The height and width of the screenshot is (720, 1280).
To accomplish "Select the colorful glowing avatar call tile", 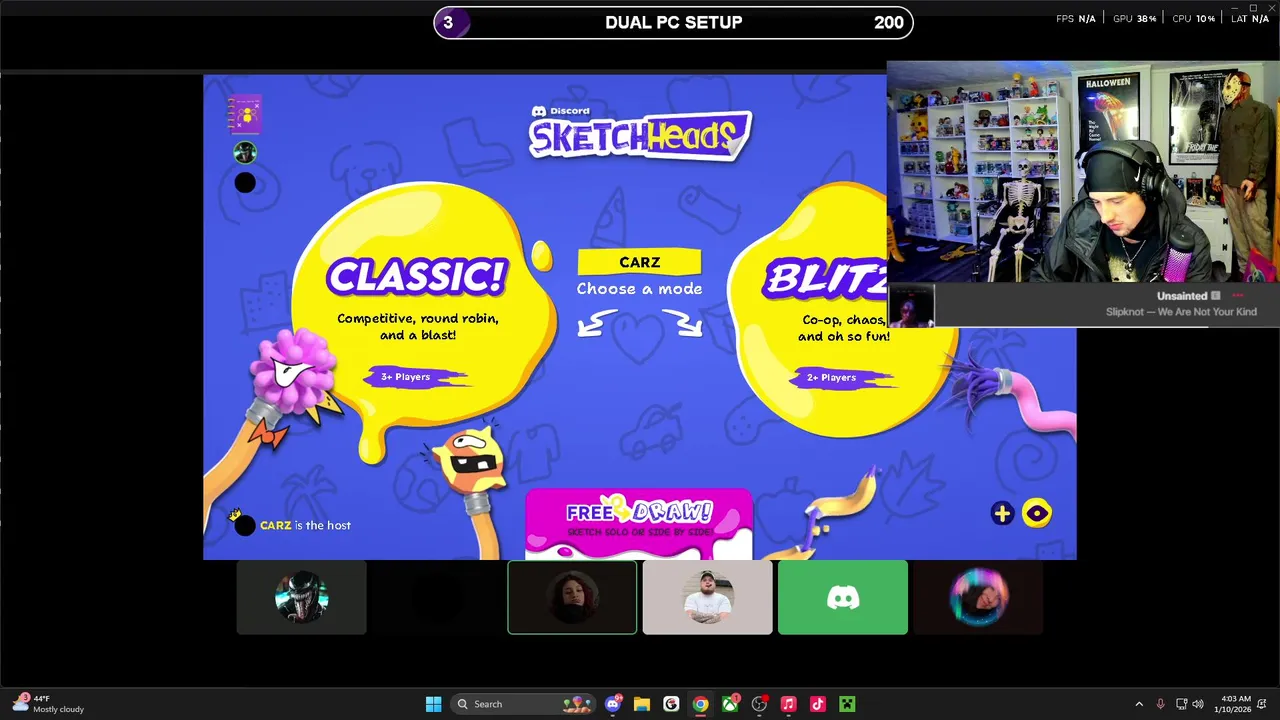I will pos(978,597).
